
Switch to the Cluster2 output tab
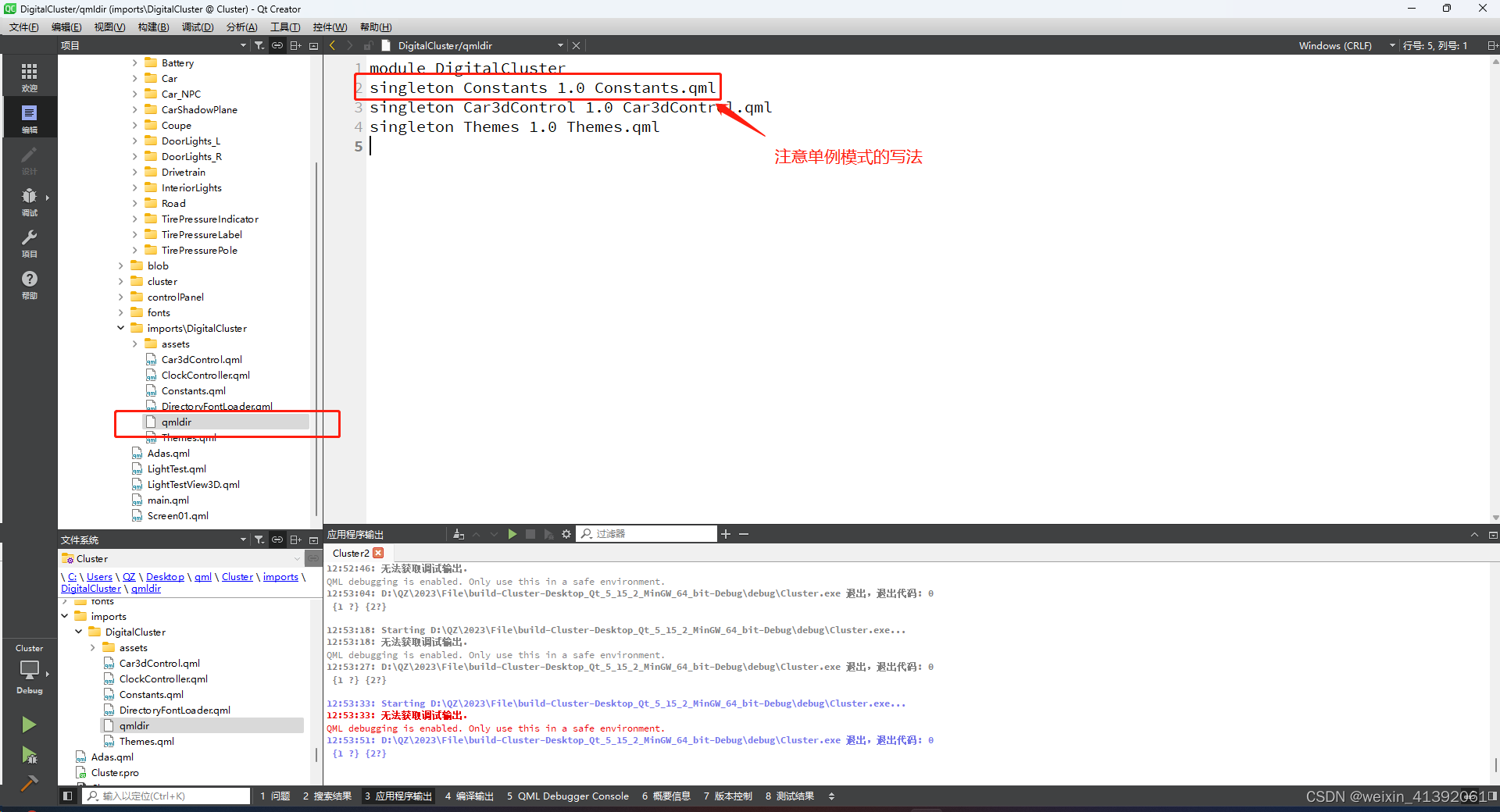352,552
